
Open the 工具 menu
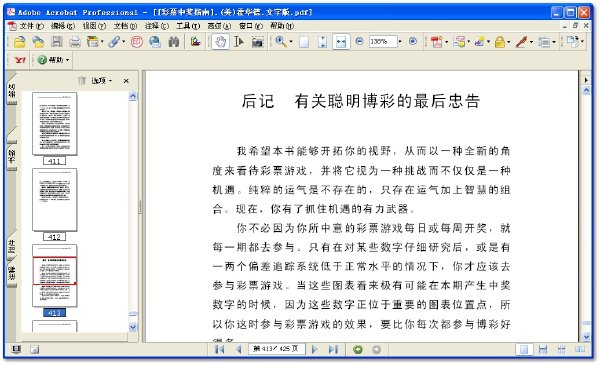click(188, 26)
